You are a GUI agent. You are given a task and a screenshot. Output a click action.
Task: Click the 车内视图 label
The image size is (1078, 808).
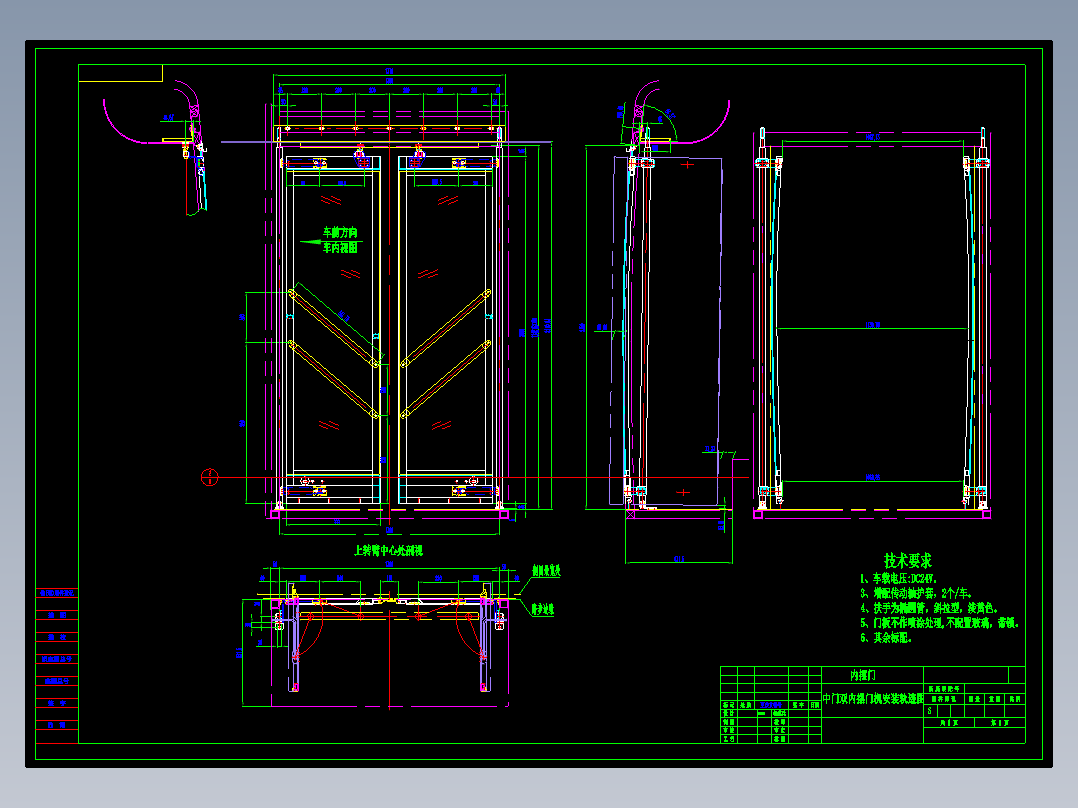340,248
